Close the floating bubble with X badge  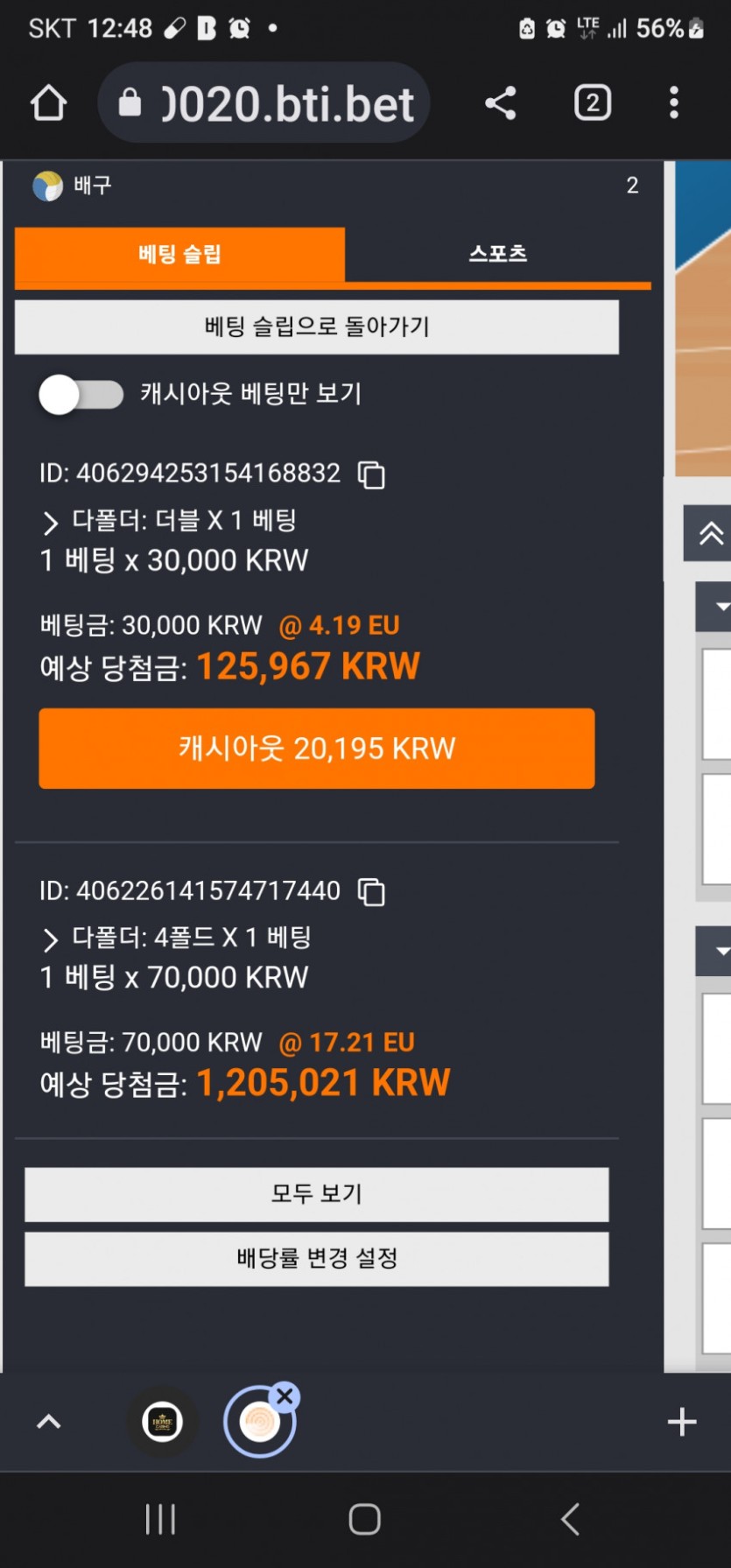point(285,1396)
